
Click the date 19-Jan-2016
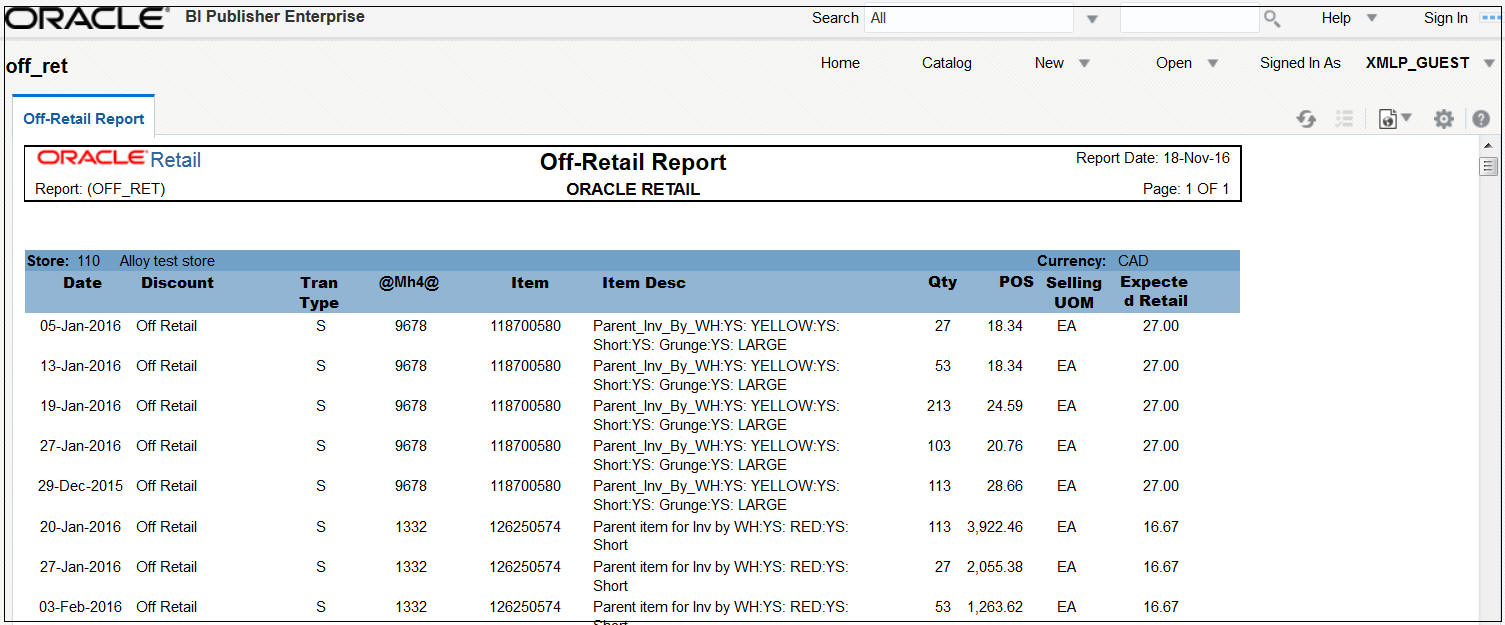tap(80, 406)
